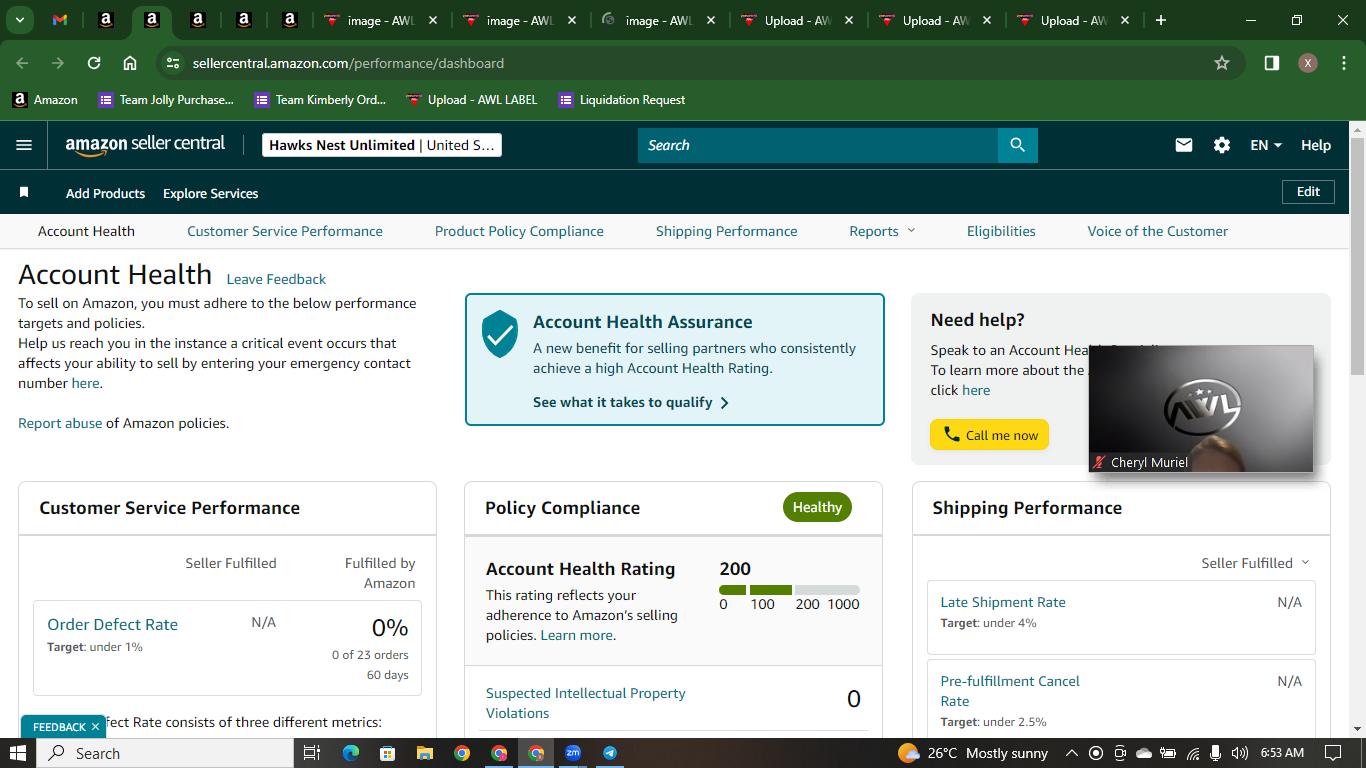Image resolution: width=1366 pixels, height=768 pixels.
Task: Click the Cheryl Muriel video thumbnail
Action: coord(1200,408)
